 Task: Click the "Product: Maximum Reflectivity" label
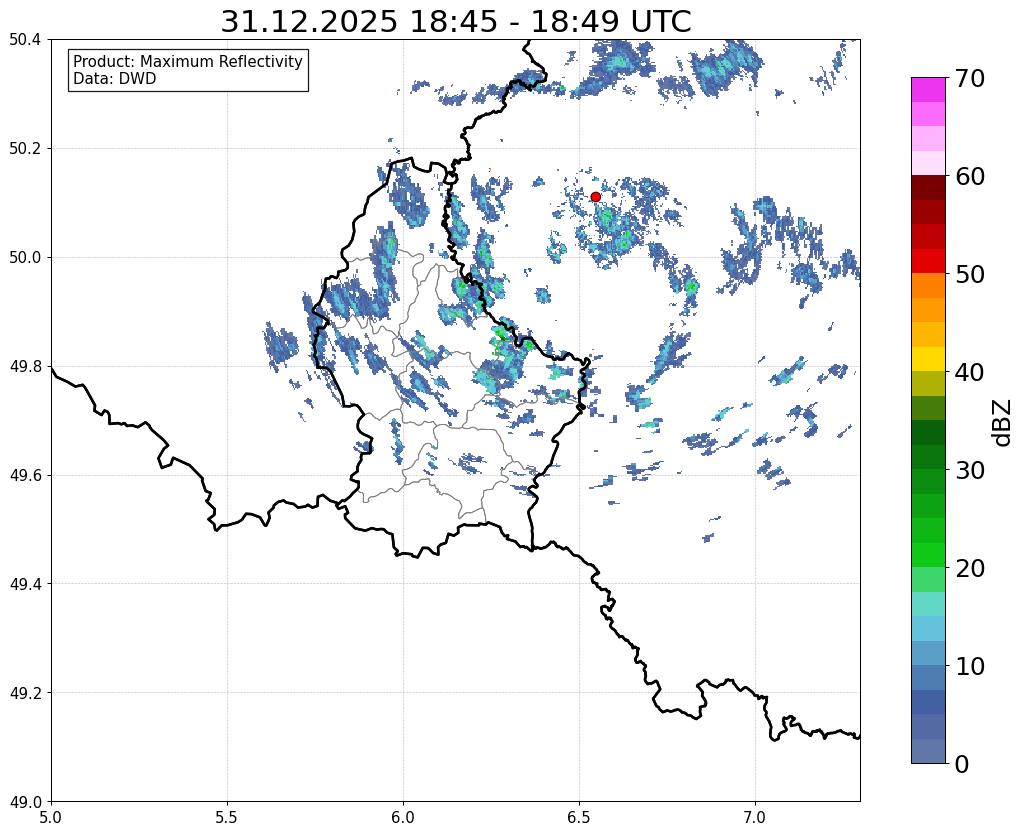188,61
